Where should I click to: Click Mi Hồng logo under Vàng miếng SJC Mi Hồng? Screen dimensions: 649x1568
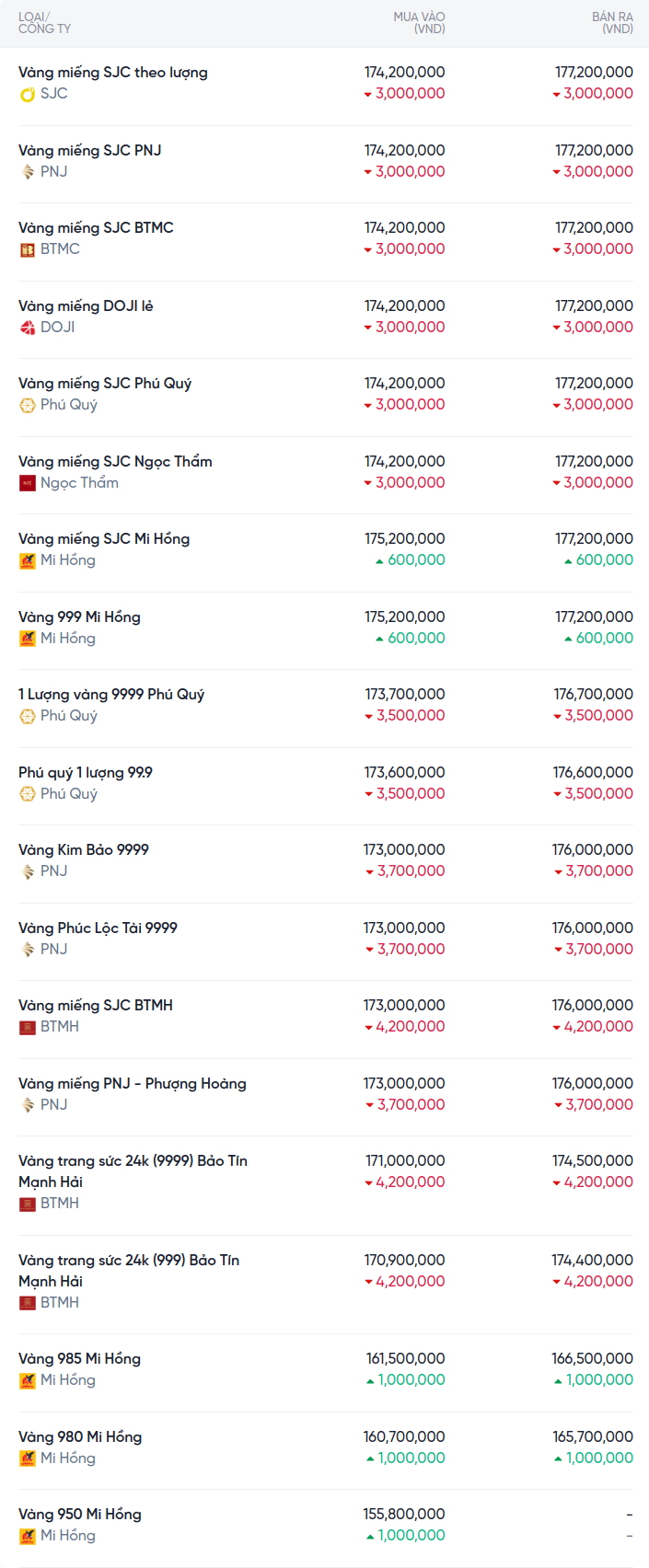28,560
